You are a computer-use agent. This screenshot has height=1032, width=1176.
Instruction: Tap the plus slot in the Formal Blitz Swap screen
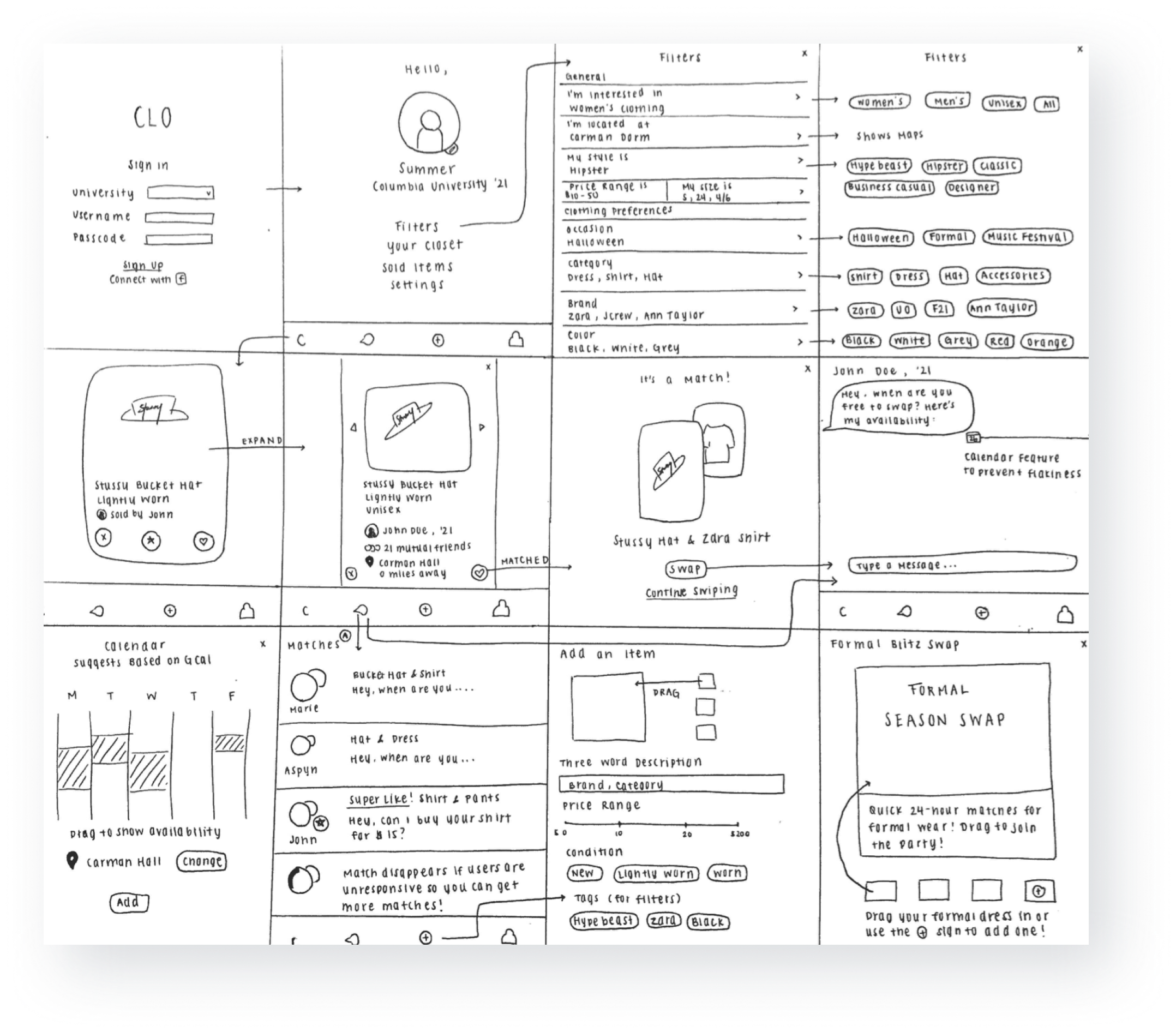[x=1039, y=891]
